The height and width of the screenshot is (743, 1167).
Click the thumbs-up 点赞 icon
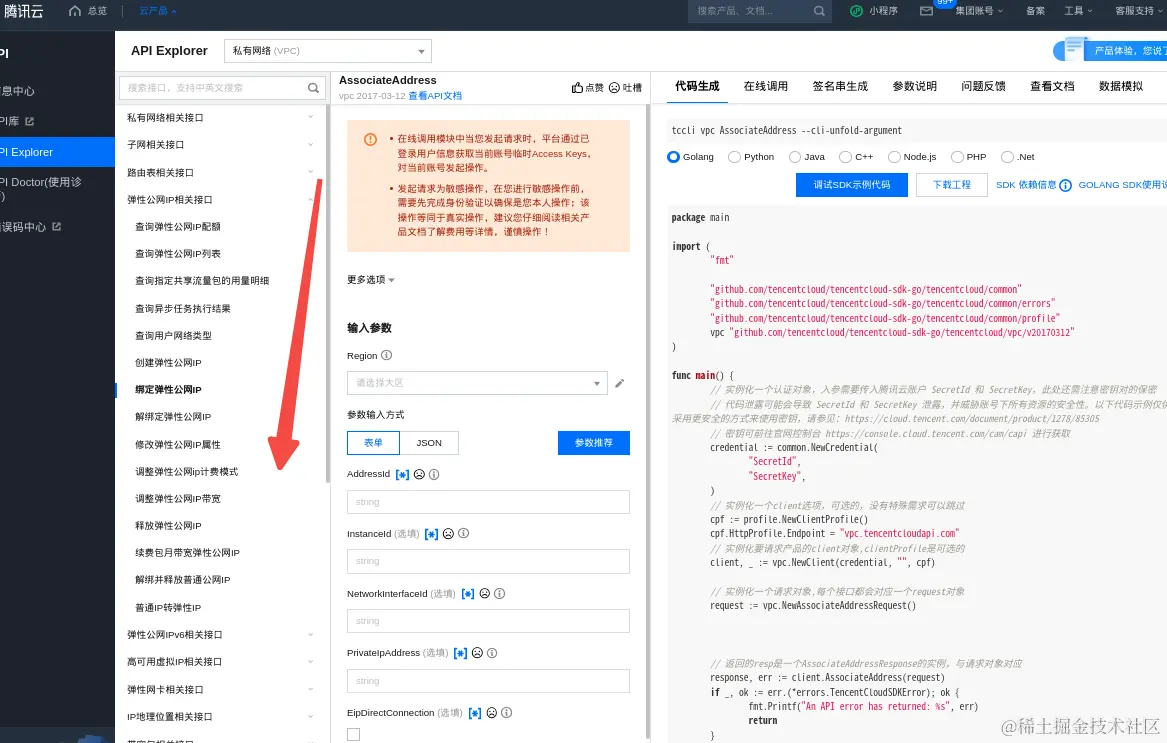coord(577,88)
